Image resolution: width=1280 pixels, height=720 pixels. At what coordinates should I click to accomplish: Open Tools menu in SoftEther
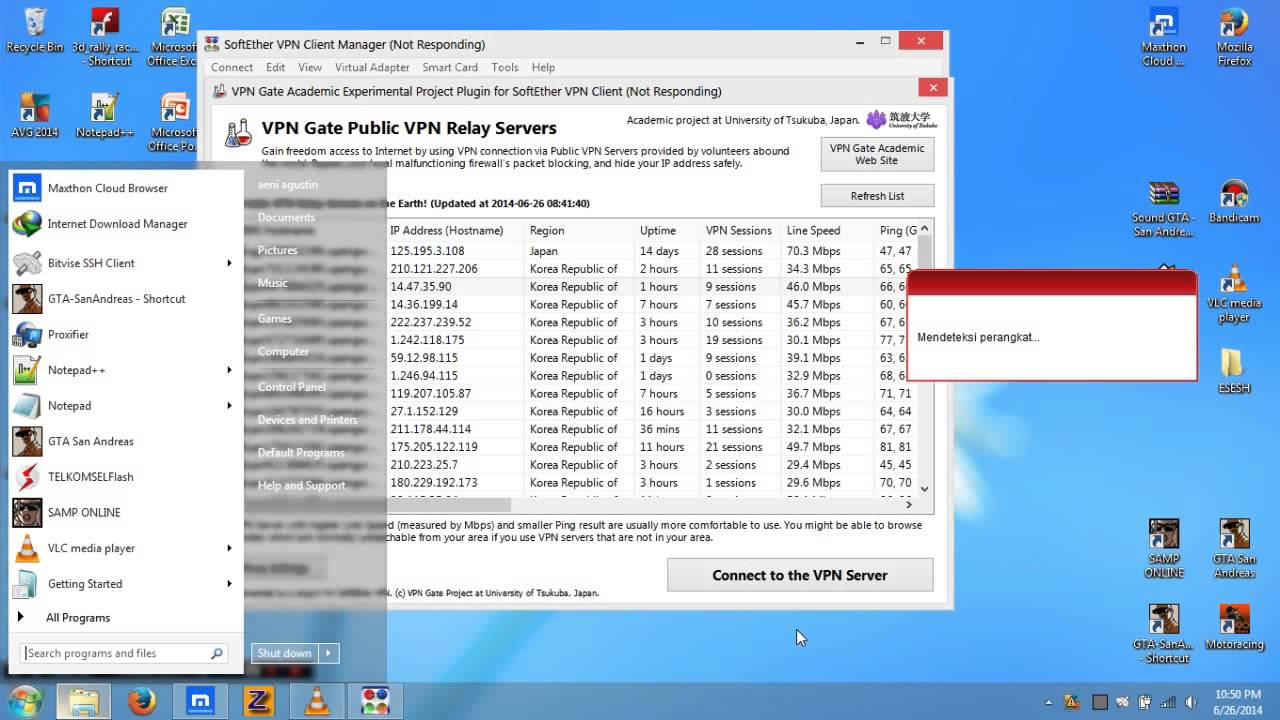(x=505, y=67)
